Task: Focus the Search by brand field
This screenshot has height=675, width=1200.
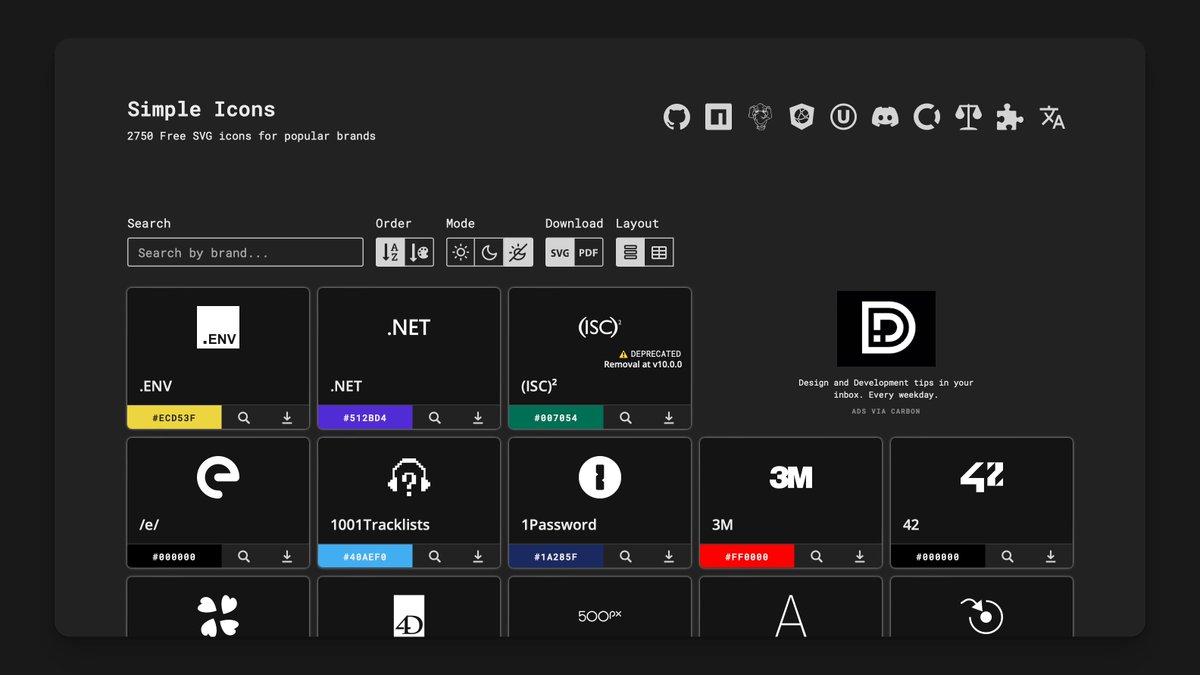Action: point(245,253)
